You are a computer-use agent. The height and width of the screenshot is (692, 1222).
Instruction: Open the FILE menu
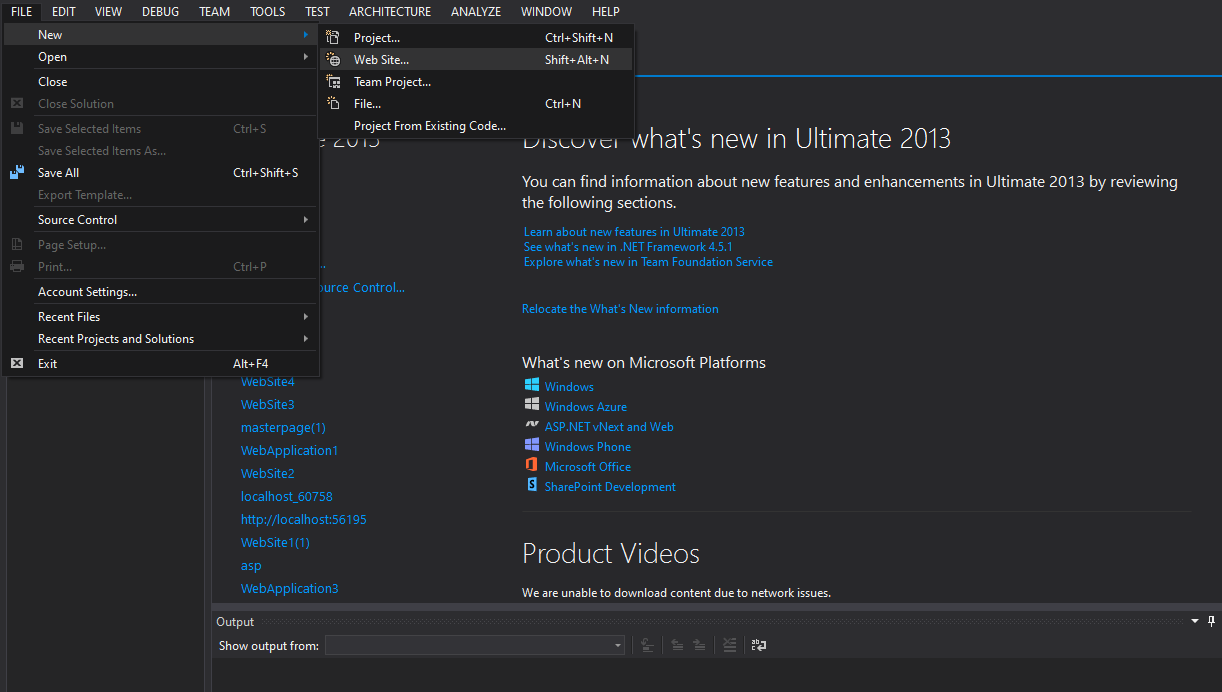pos(22,11)
